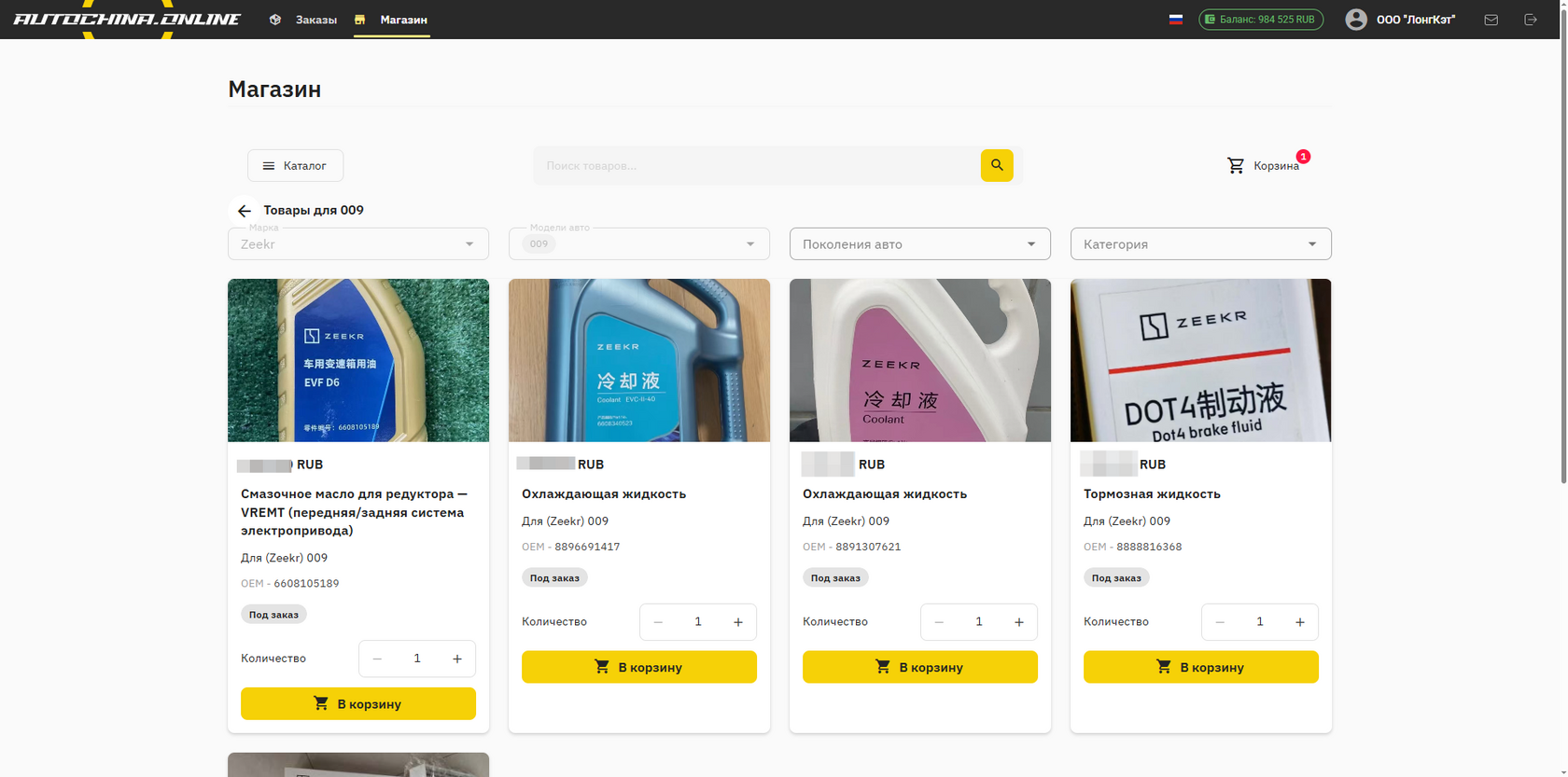Expand the Модели авто 009 dropdown

pos(639,244)
